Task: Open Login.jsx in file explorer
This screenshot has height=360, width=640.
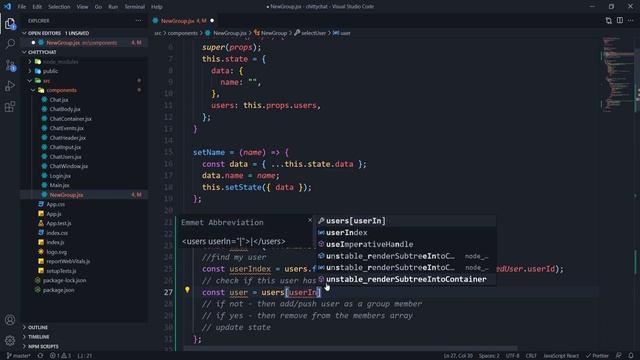Action: [60, 176]
